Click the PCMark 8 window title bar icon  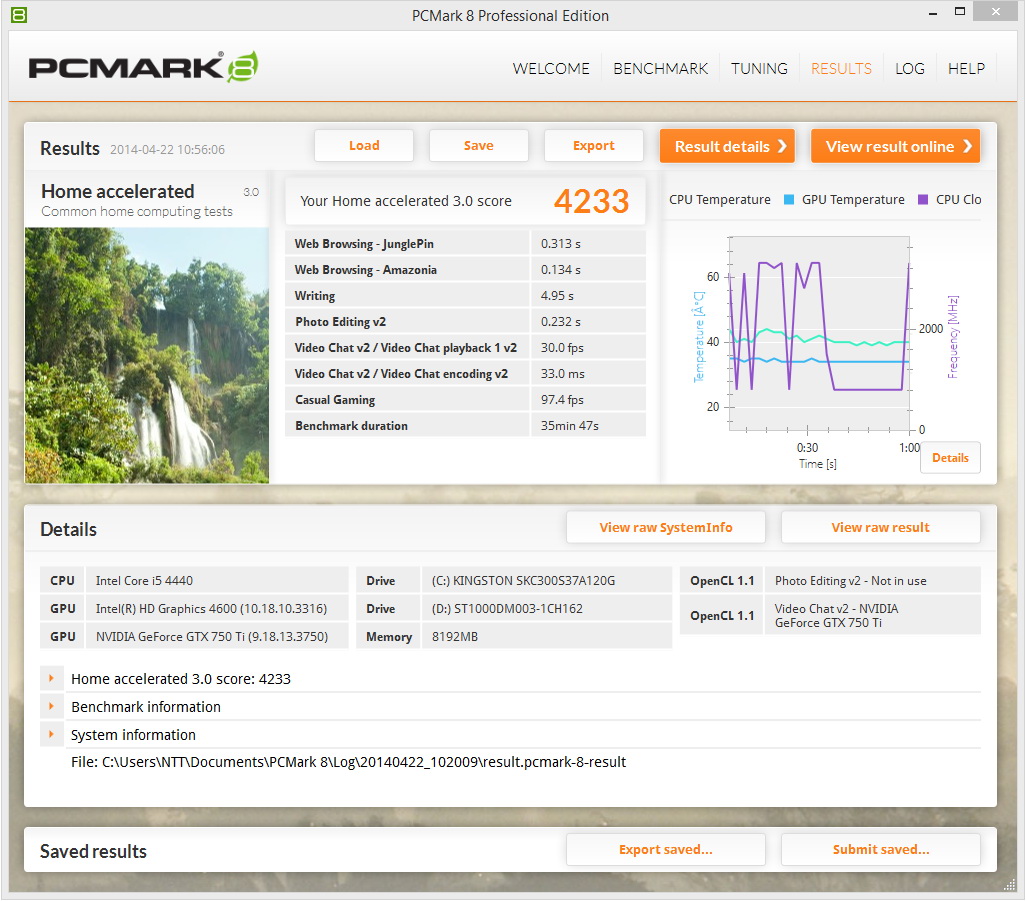point(19,14)
